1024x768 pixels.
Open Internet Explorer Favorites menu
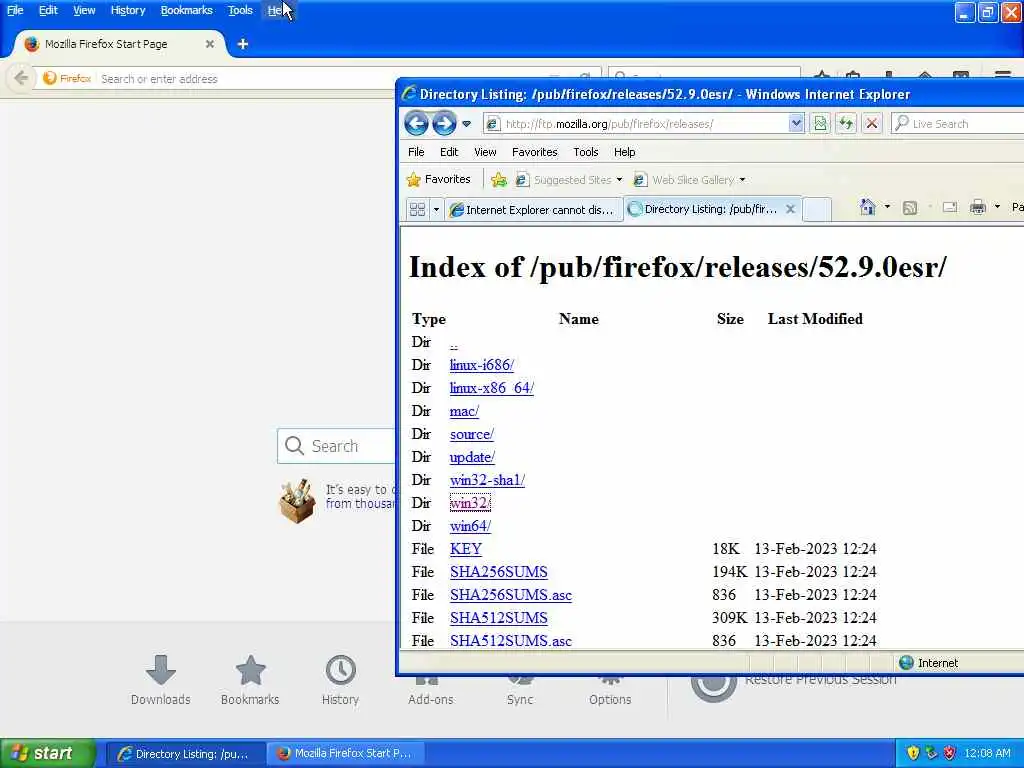click(x=534, y=152)
